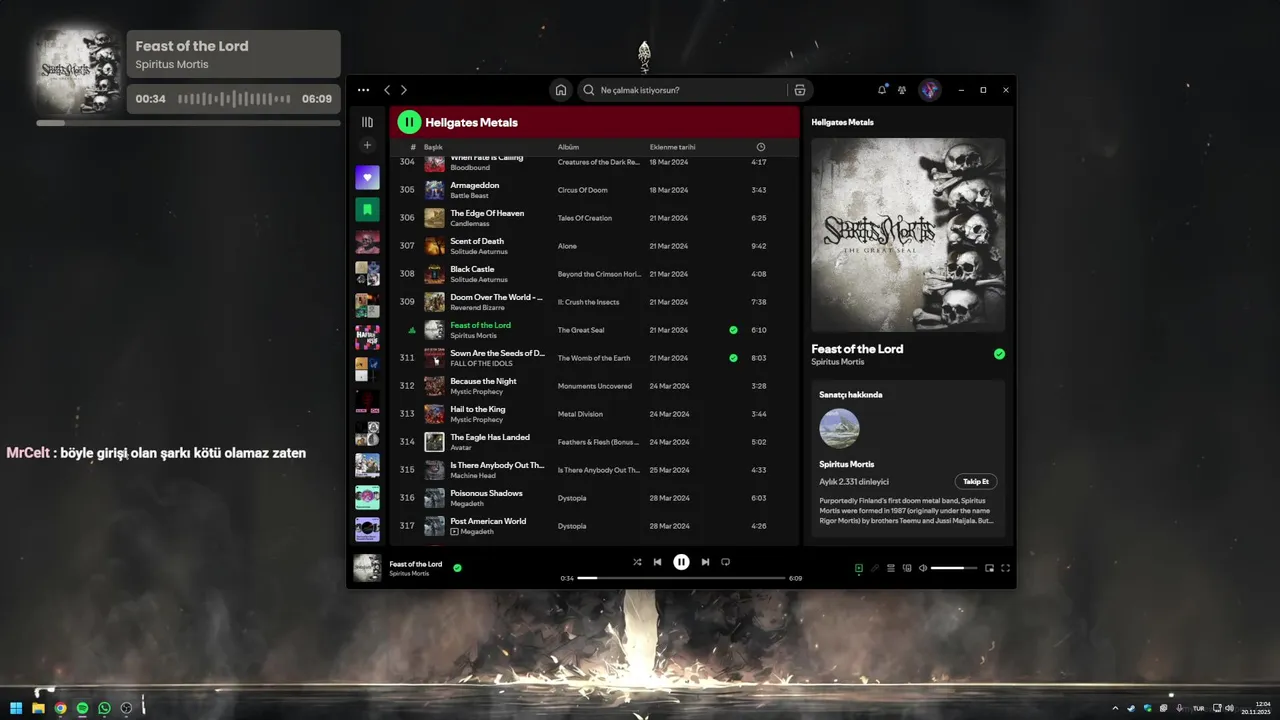Sort by Başlık column header
This screenshot has height=720, width=1280.
pos(433,147)
